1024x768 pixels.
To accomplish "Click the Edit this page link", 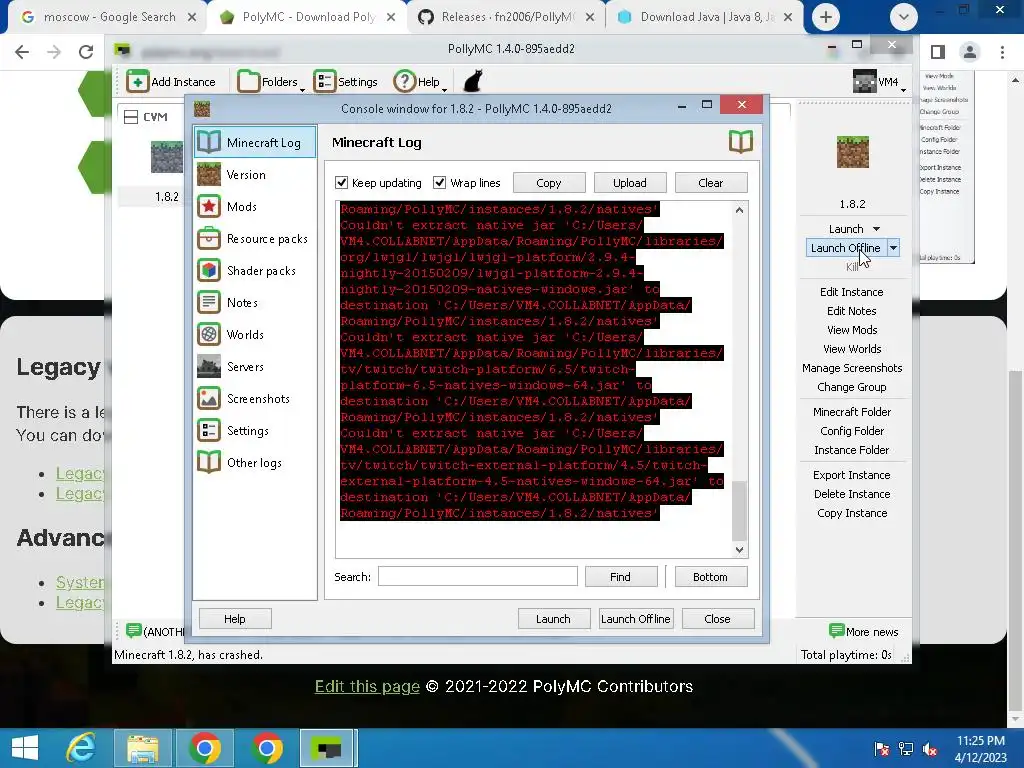I will [x=367, y=686].
